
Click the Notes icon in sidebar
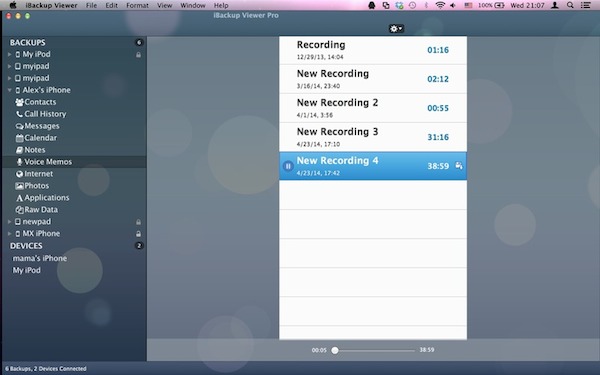pyautogui.click(x=19, y=150)
